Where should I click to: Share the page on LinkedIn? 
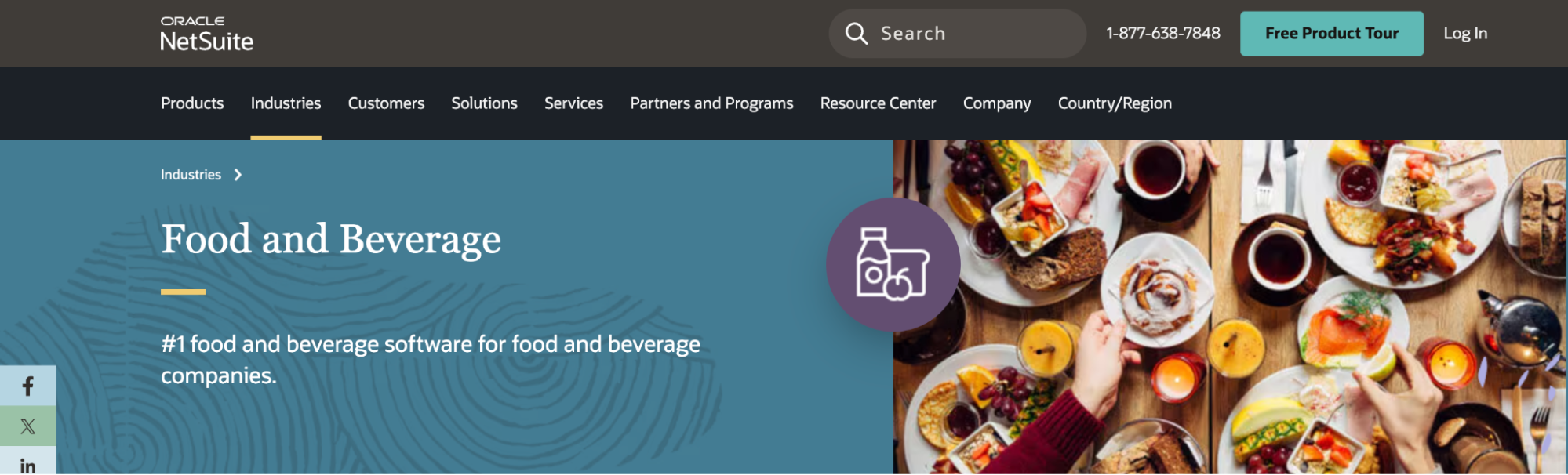[28, 463]
